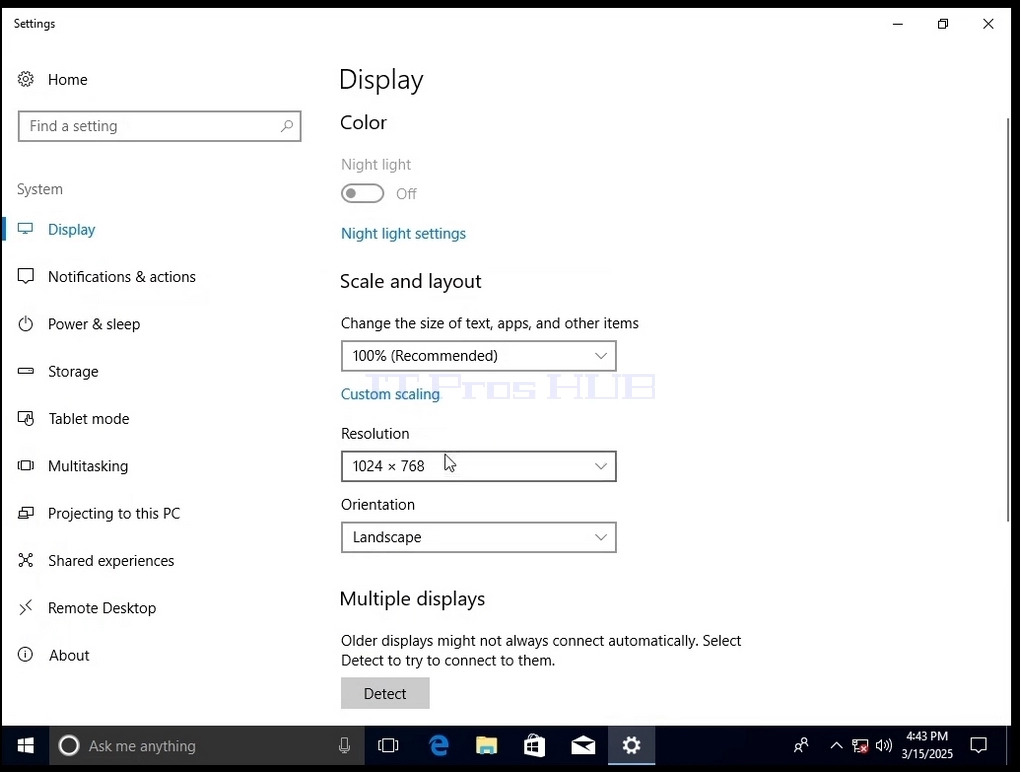Screen dimensions: 1020x772
Task: Click the Cortana circle icon
Action: click(69, 745)
